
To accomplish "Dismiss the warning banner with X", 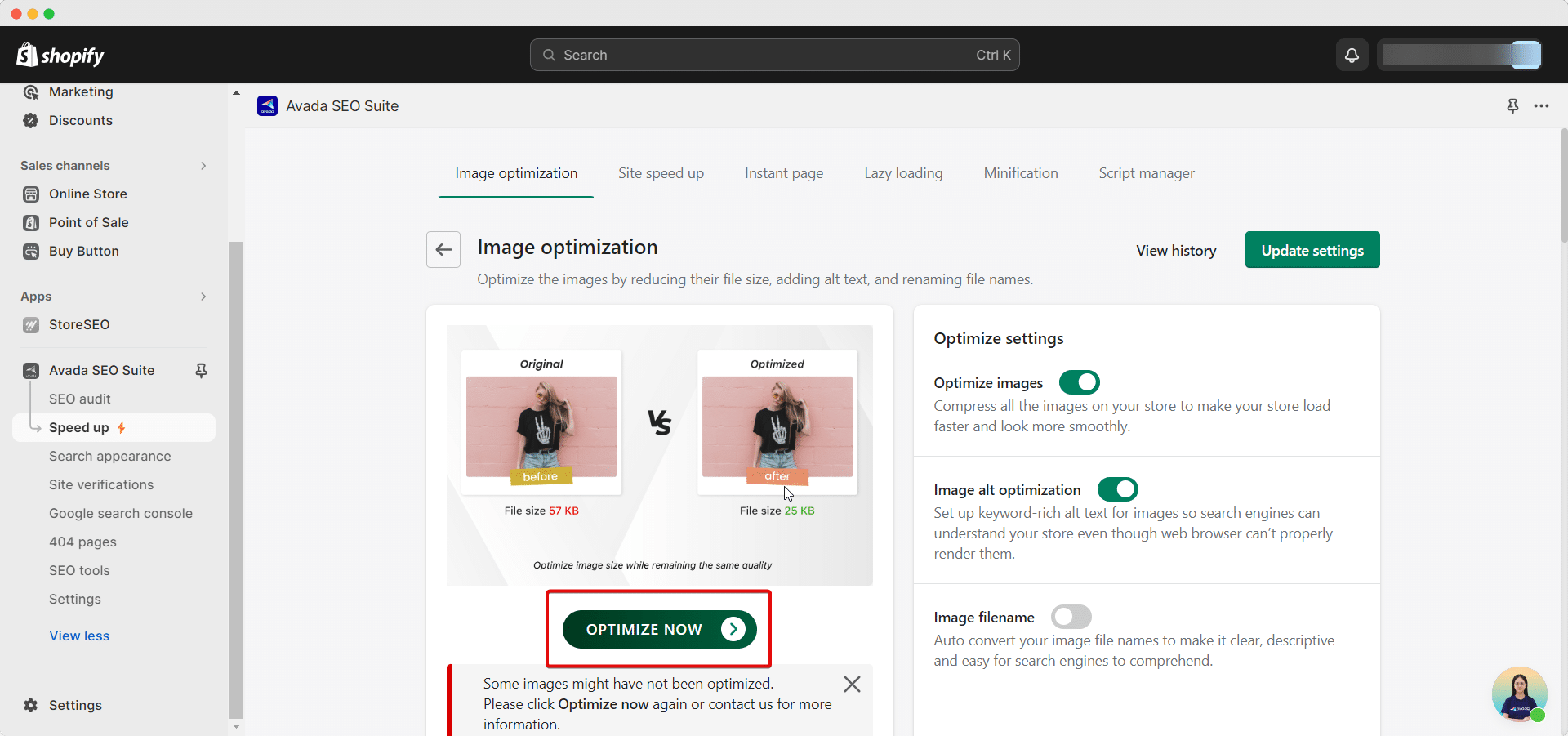I will (852, 685).
